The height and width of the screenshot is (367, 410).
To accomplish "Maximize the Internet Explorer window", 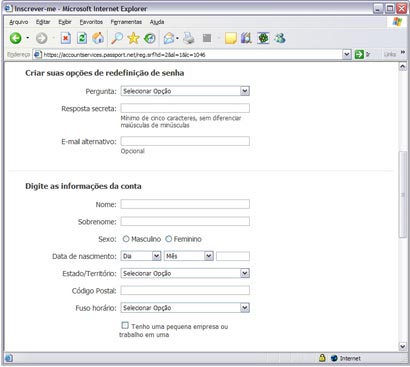I will pyautogui.click(x=390, y=9).
